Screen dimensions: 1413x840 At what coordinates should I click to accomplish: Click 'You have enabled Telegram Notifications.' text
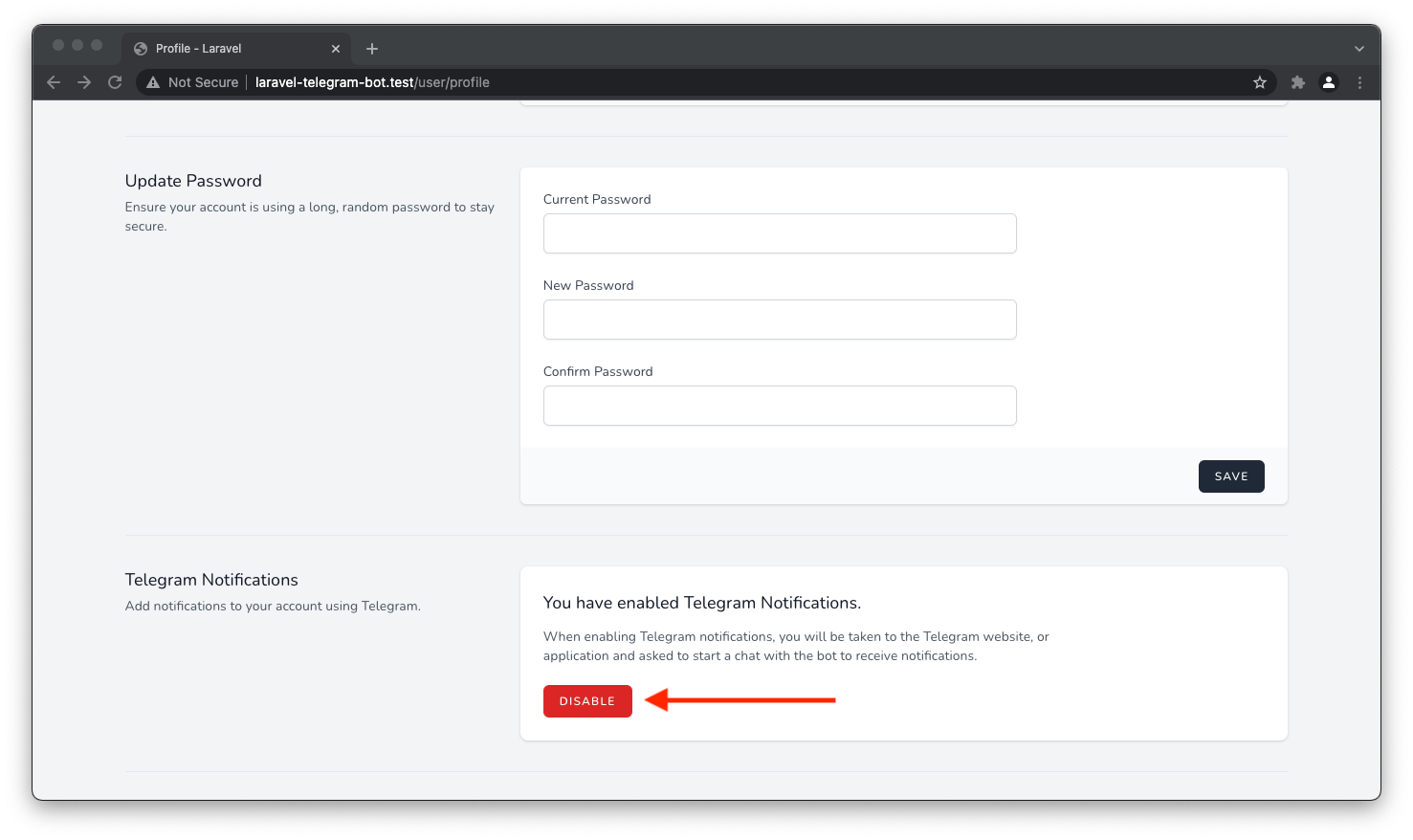tap(702, 603)
